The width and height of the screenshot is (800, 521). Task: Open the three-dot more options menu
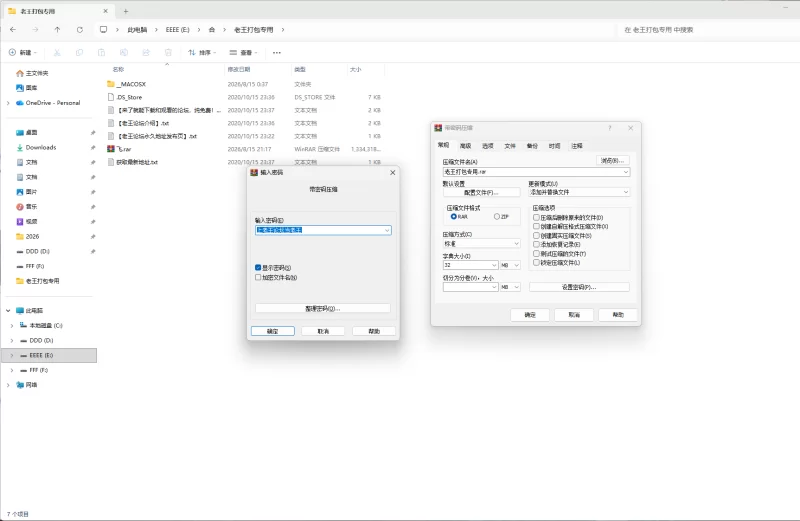(277, 53)
